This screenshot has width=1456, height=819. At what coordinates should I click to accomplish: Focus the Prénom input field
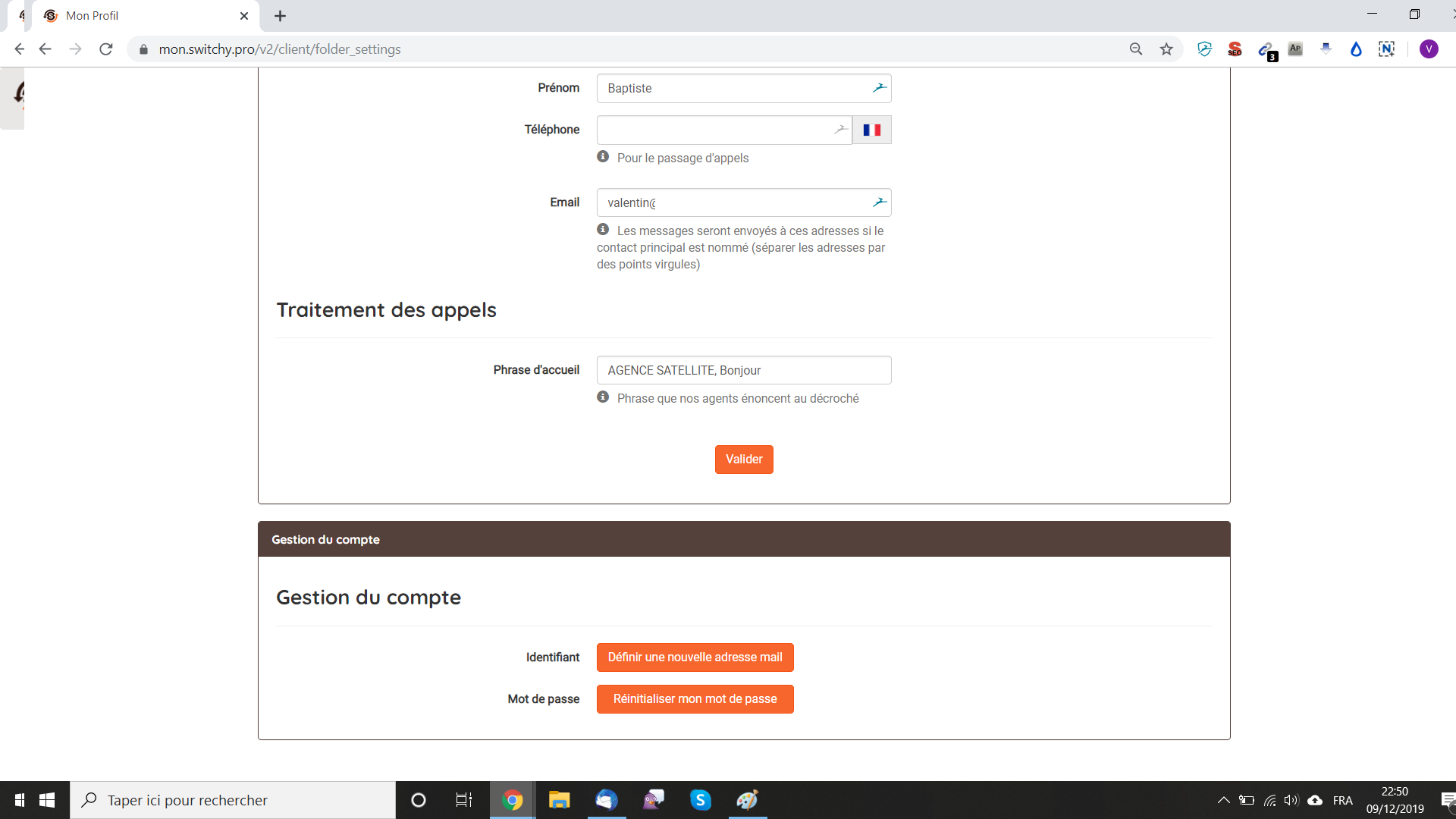(744, 88)
